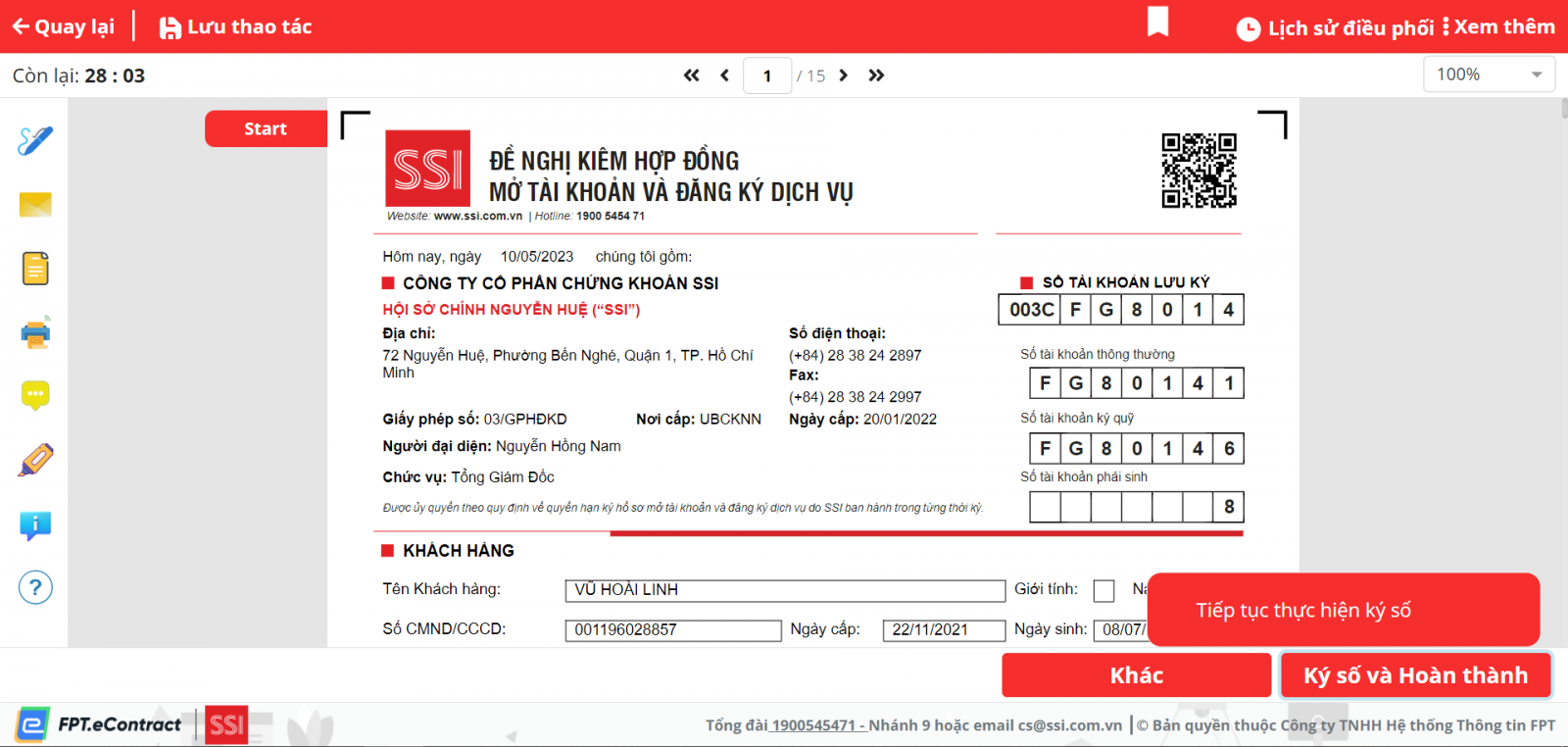The image size is (1568, 747).
Task: Click the SSI logo in the document header
Action: coord(427,168)
